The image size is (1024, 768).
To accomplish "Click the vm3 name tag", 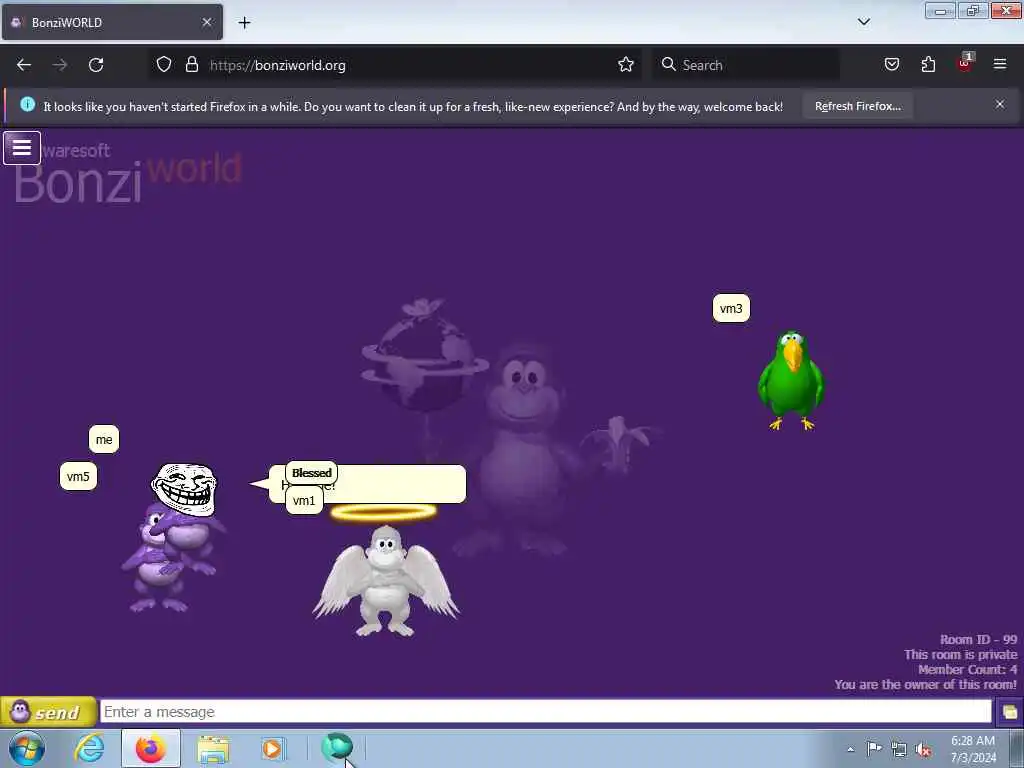I will click(x=731, y=308).
